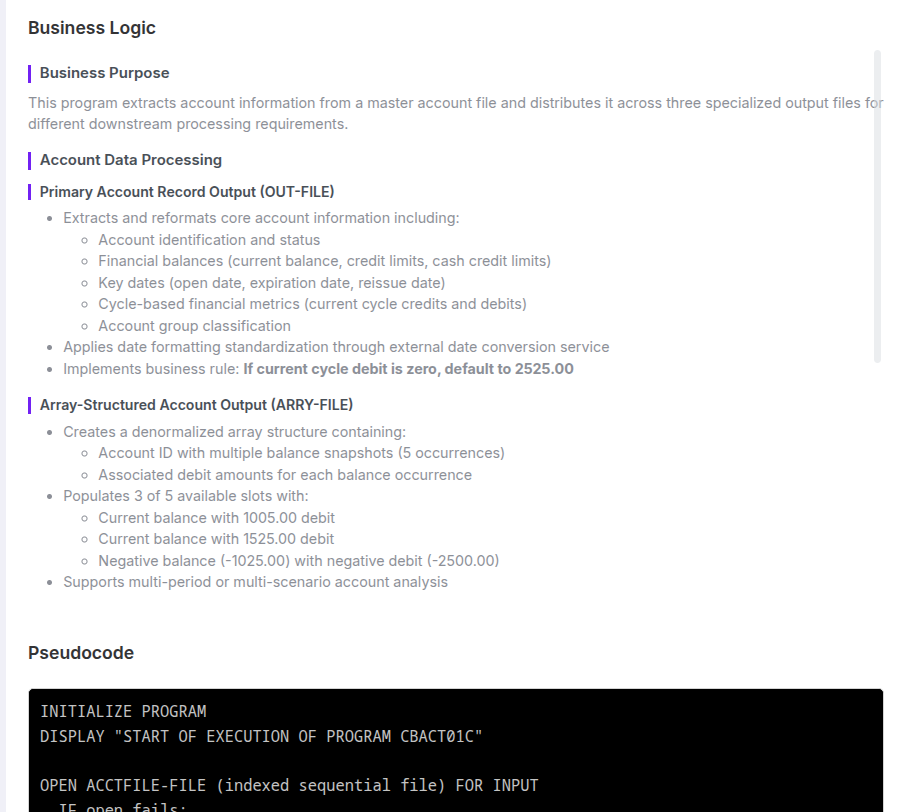Click the bold default to 2525.00 rule text
The image size is (905, 812).
click(408, 369)
